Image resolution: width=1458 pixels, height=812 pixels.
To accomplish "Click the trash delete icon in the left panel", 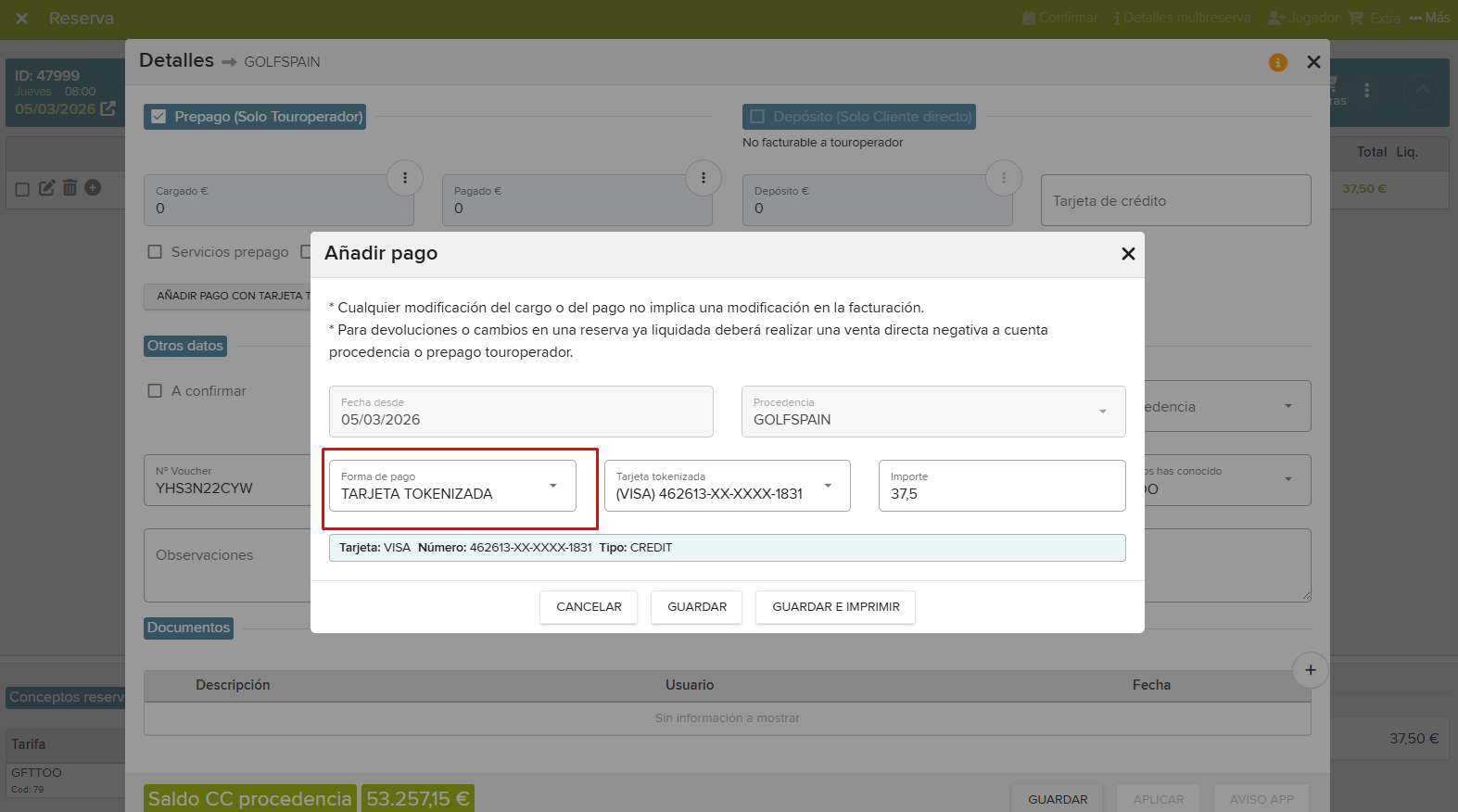I will (70, 188).
